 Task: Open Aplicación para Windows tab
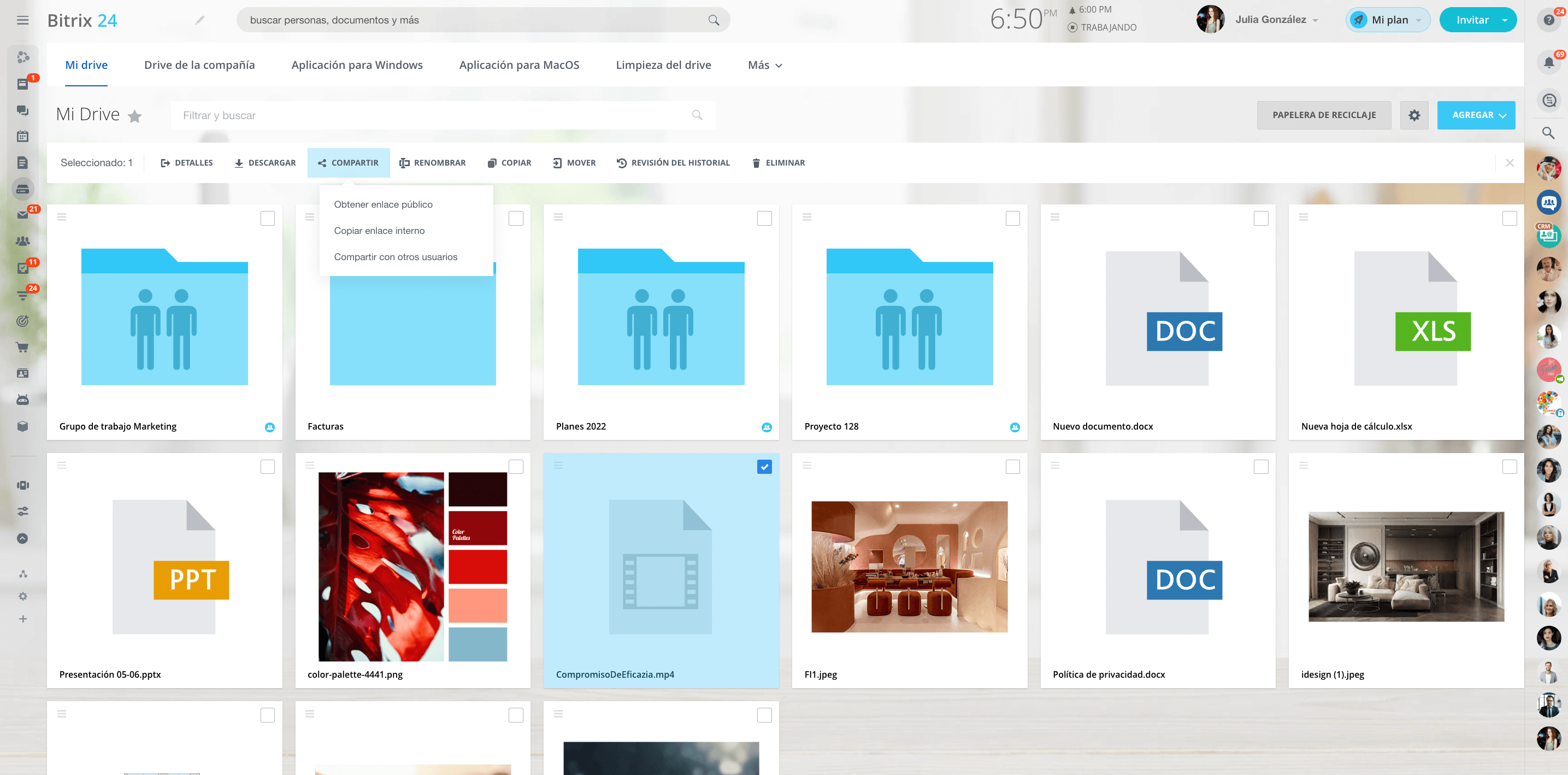(357, 65)
